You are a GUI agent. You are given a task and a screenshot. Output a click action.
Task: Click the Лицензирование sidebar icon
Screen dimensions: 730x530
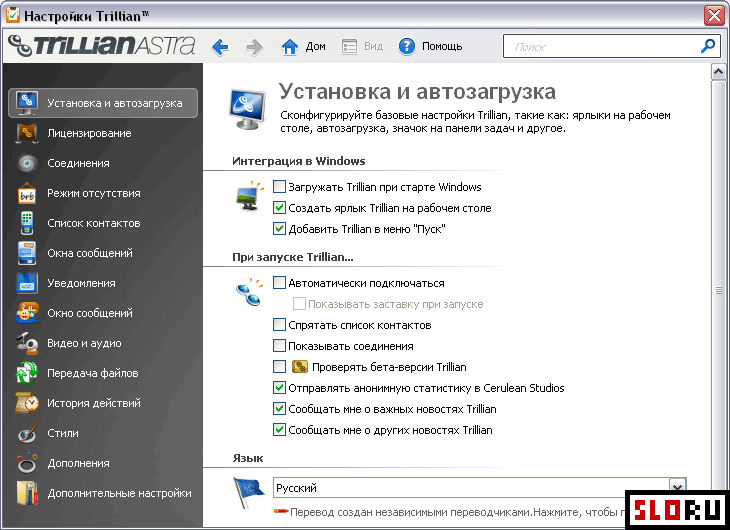27,133
